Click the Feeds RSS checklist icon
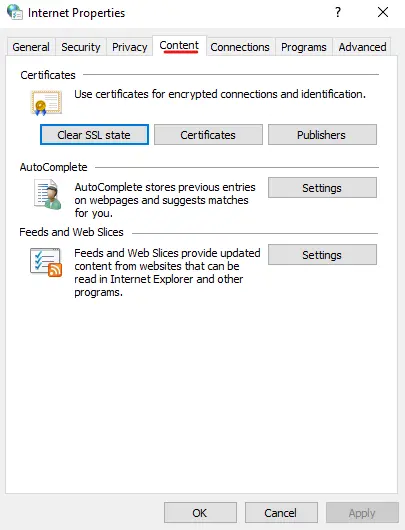Viewport: 405px width, 530px height. 46,262
